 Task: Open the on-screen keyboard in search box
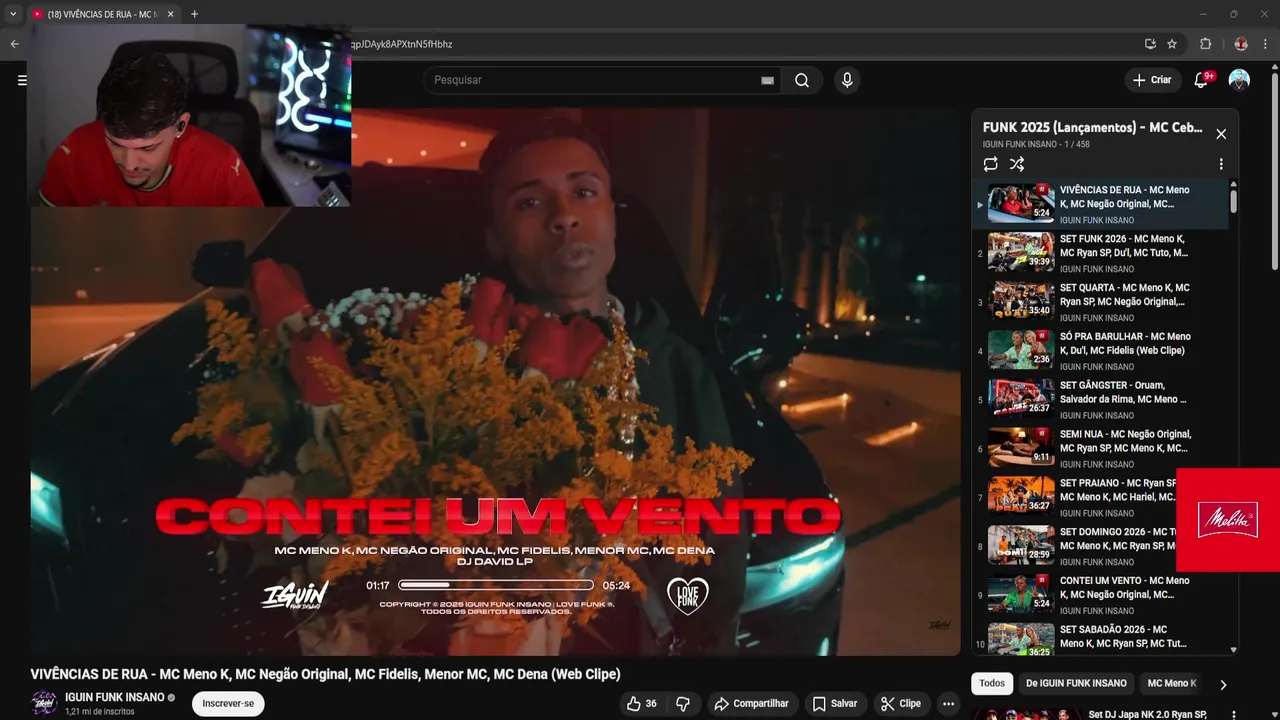click(767, 80)
